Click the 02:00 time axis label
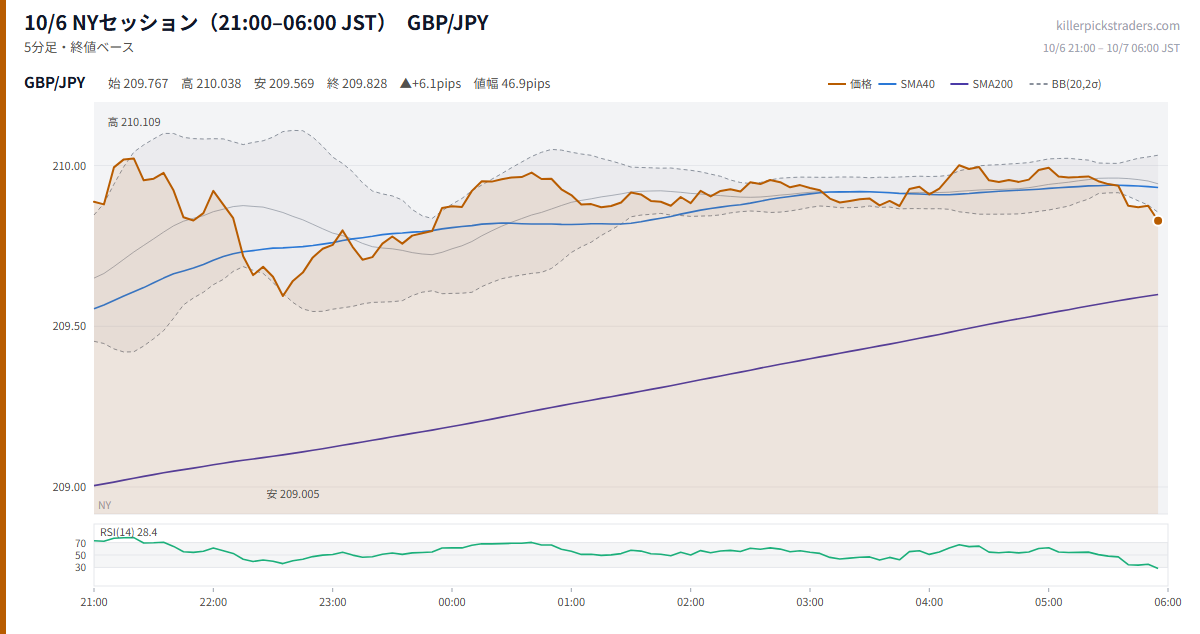1200x634 pixels. (x=690, y=602)
